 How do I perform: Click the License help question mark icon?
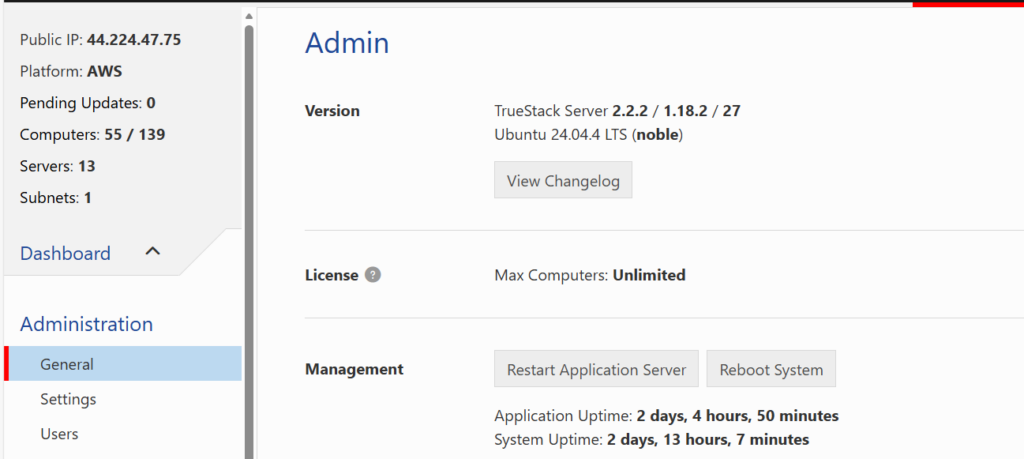click(x=373, y=275)
